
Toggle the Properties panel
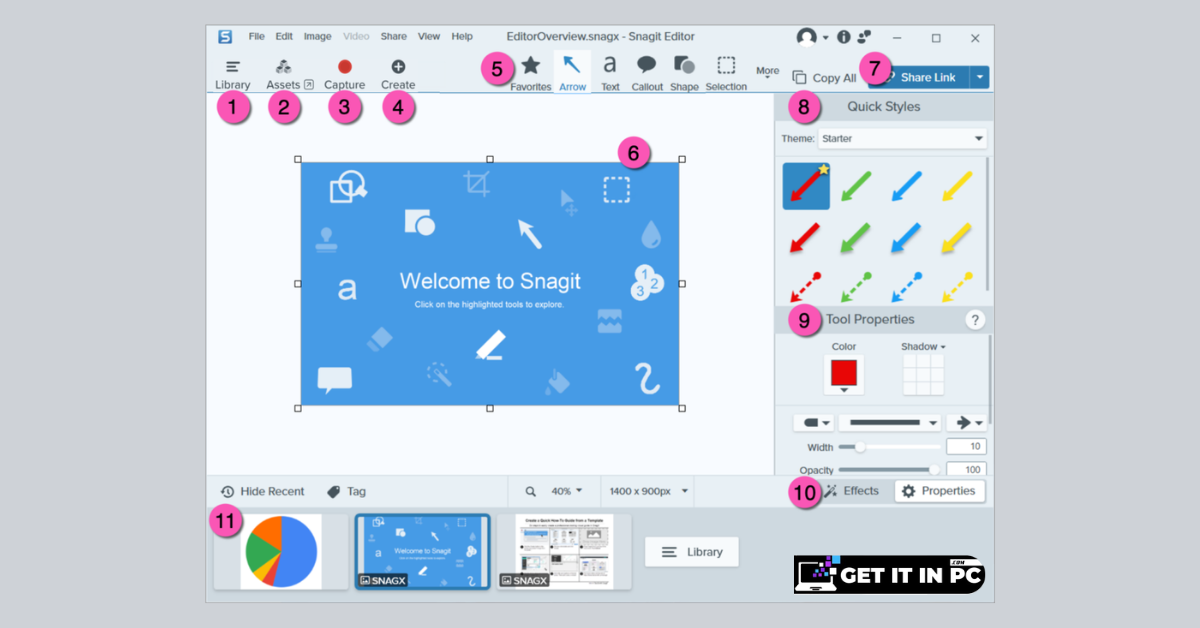point(939,491)
